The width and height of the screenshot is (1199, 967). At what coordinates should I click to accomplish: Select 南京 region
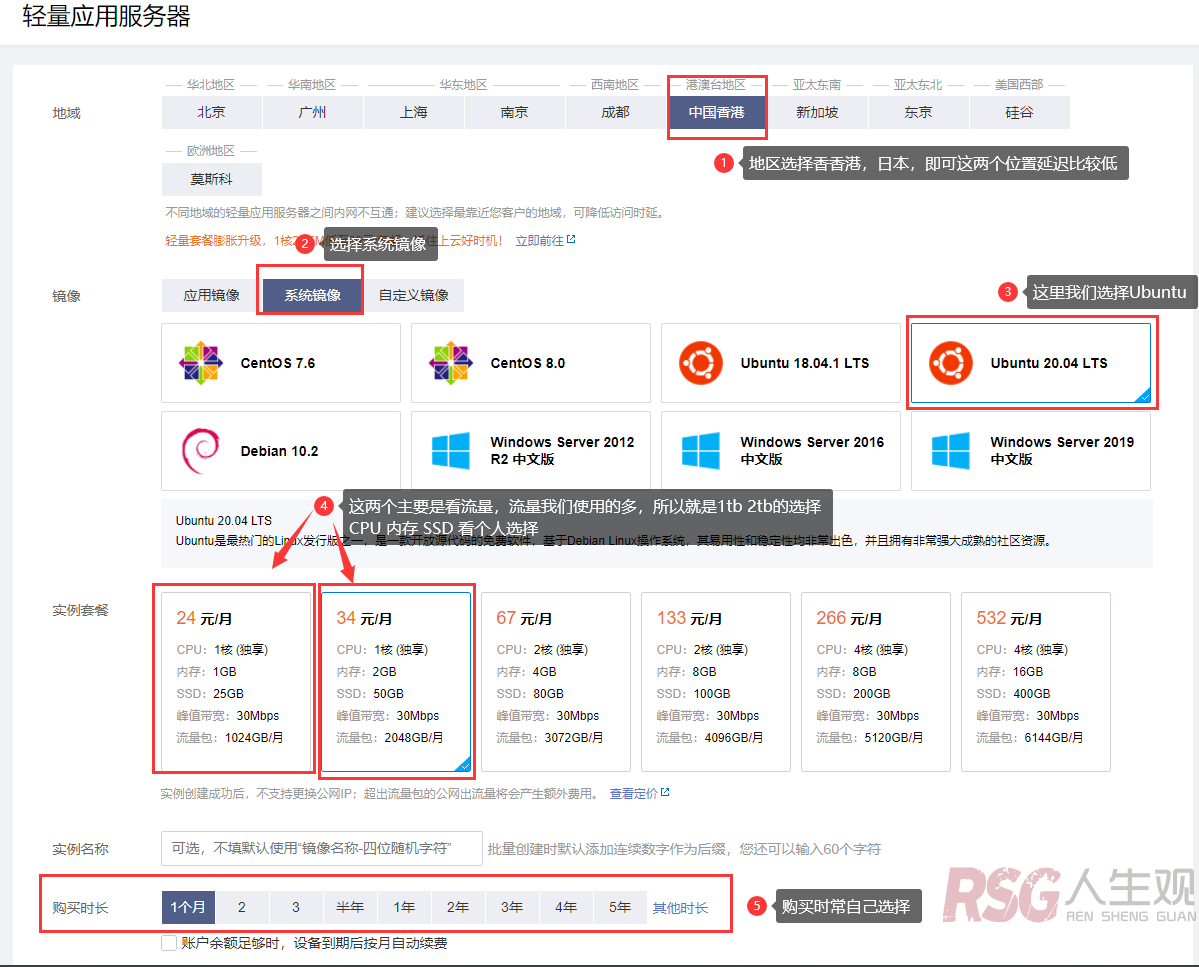515,112
